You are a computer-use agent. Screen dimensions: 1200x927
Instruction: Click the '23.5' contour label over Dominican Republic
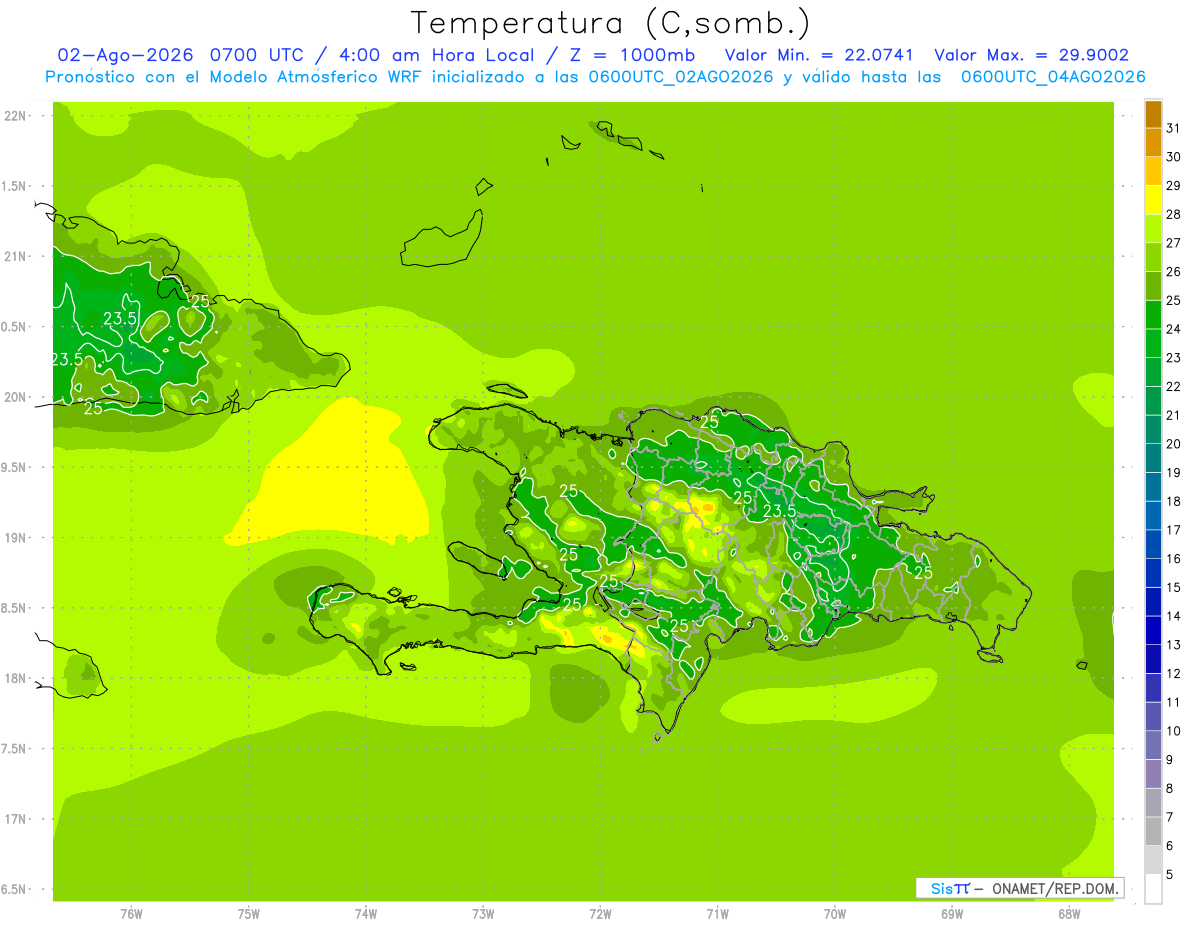779,511
